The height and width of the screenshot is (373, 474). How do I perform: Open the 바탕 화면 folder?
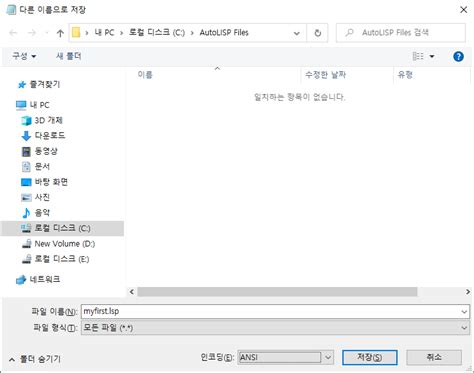click(x=51, y=182)
